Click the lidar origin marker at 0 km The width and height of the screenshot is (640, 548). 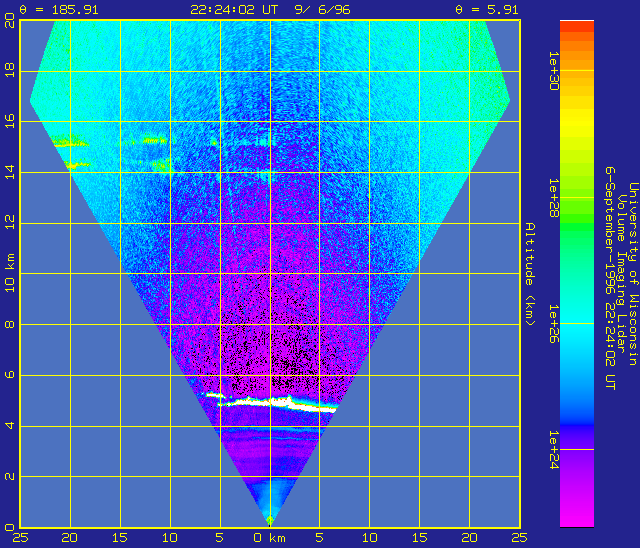(269, 520)
